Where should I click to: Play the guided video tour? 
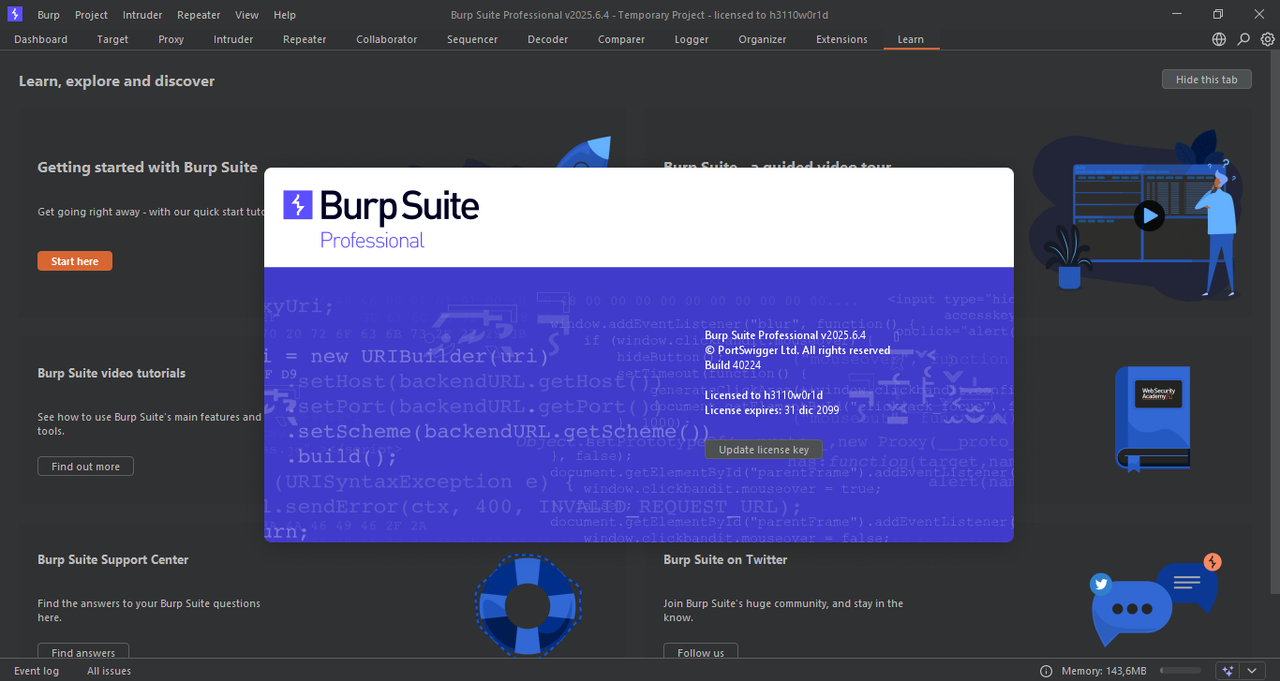pyautogui.click(x=1149, y=215)
